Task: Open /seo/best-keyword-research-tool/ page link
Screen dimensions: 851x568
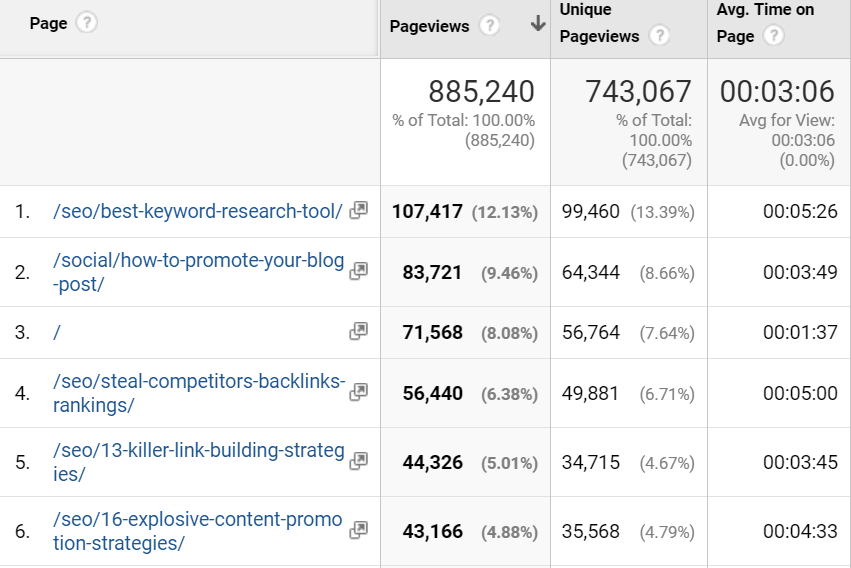Action: (197, 211)
